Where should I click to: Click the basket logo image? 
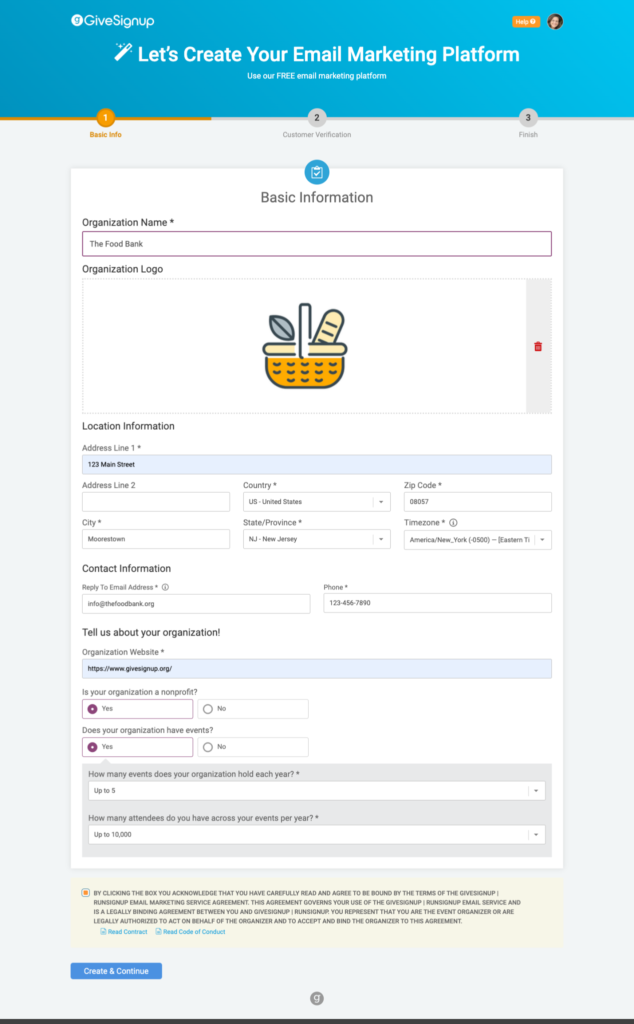click(x=305, y=345)
